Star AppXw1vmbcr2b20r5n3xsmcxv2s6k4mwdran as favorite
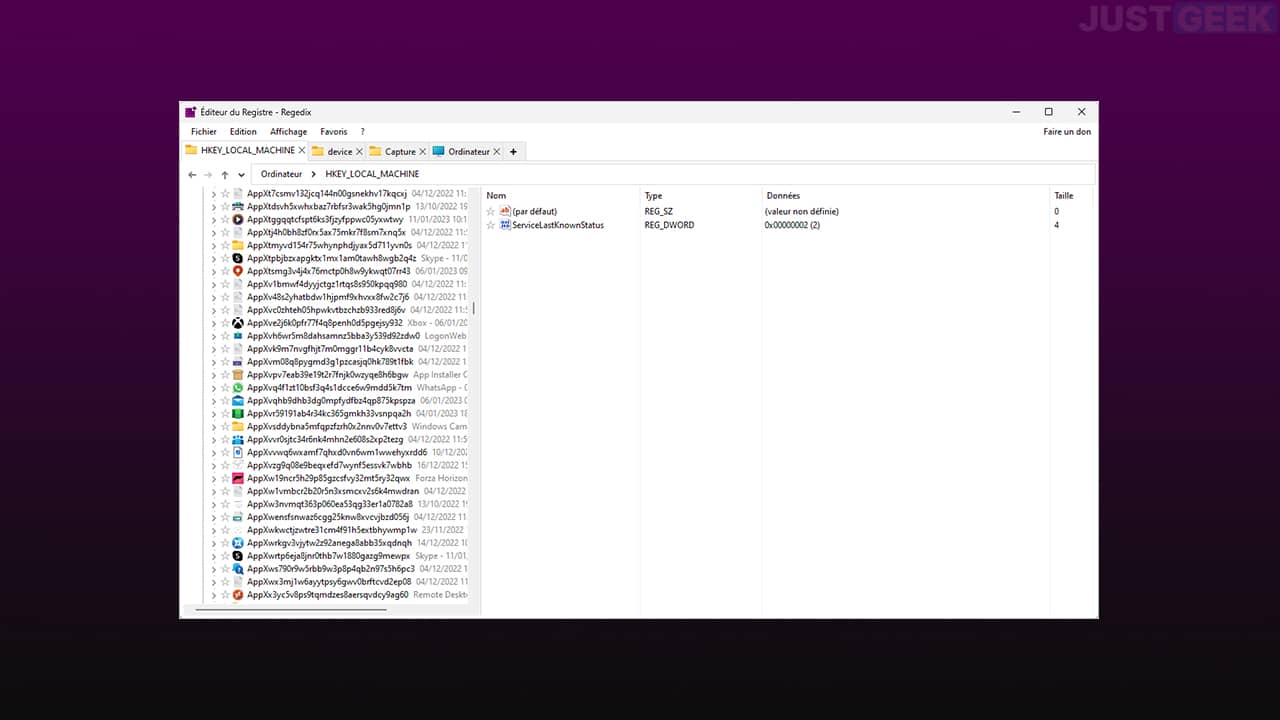The image size is (1280, 720). [225, 491]
